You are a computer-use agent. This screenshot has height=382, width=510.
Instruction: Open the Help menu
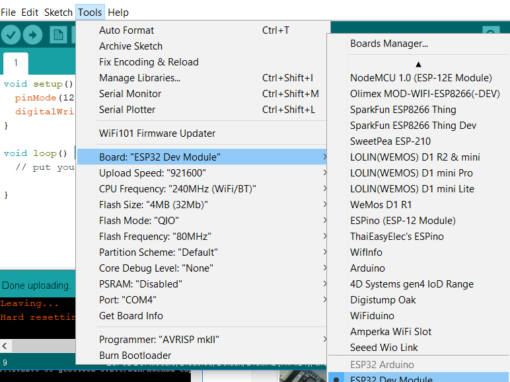pyautogui.click(x=118, y=13)
